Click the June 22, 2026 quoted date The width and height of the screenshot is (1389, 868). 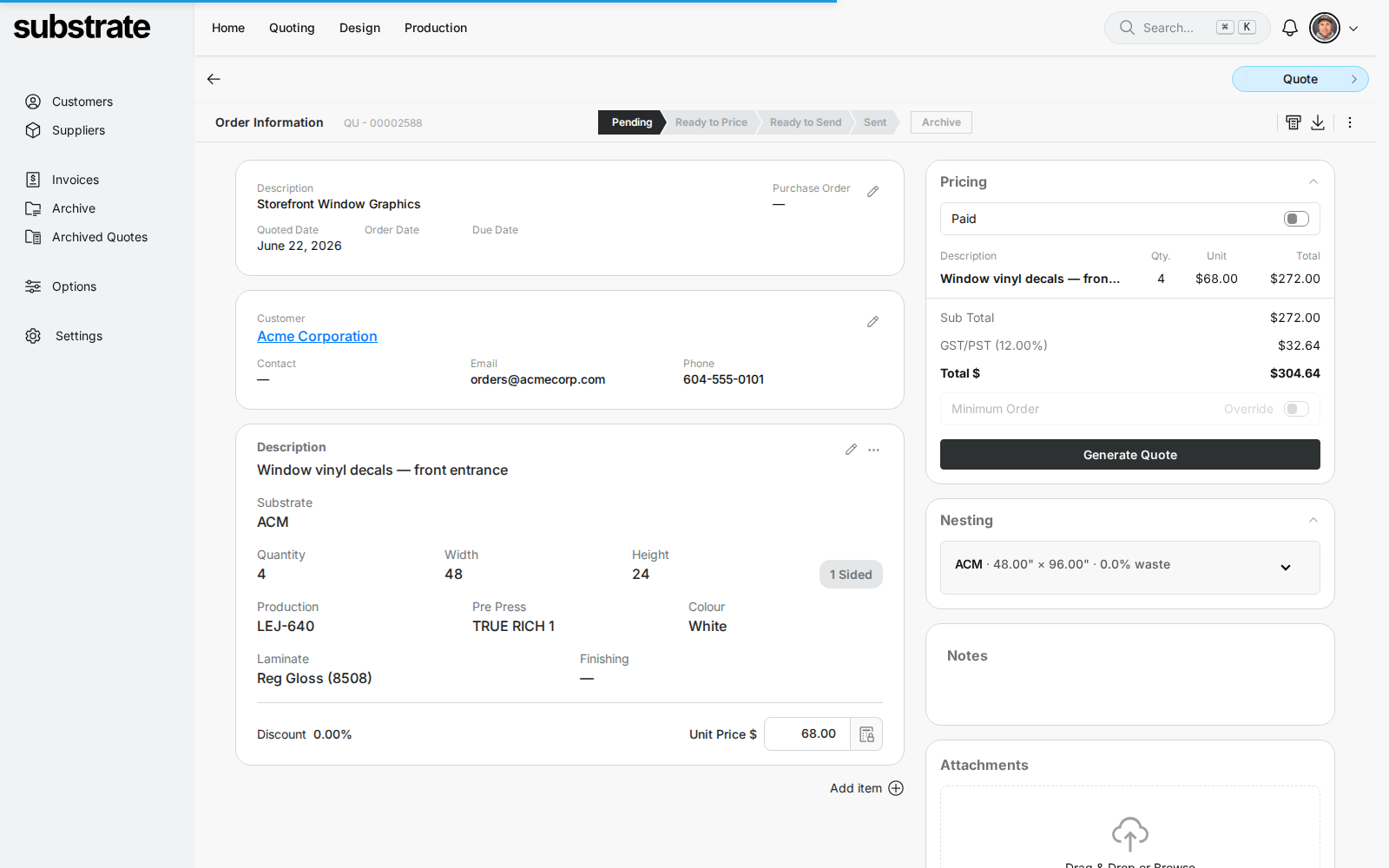tap(300, 246)
